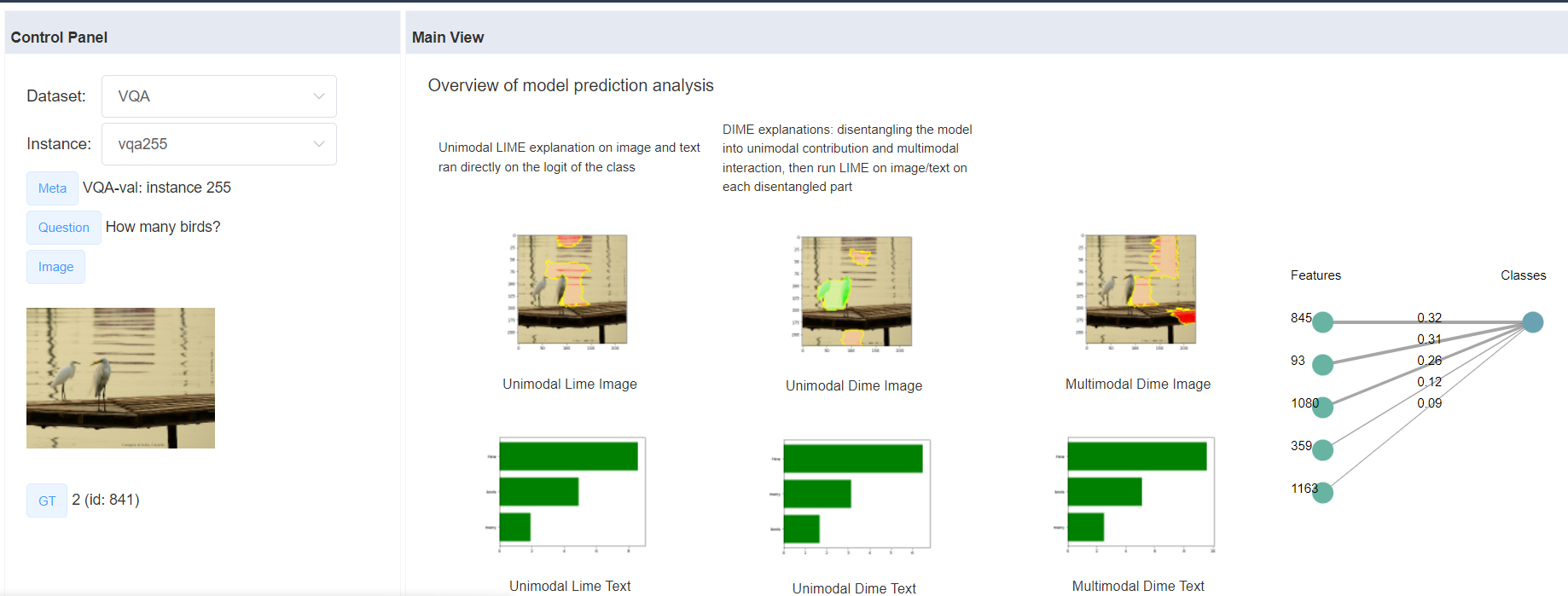Click the Meta tag button

[52, 188]
